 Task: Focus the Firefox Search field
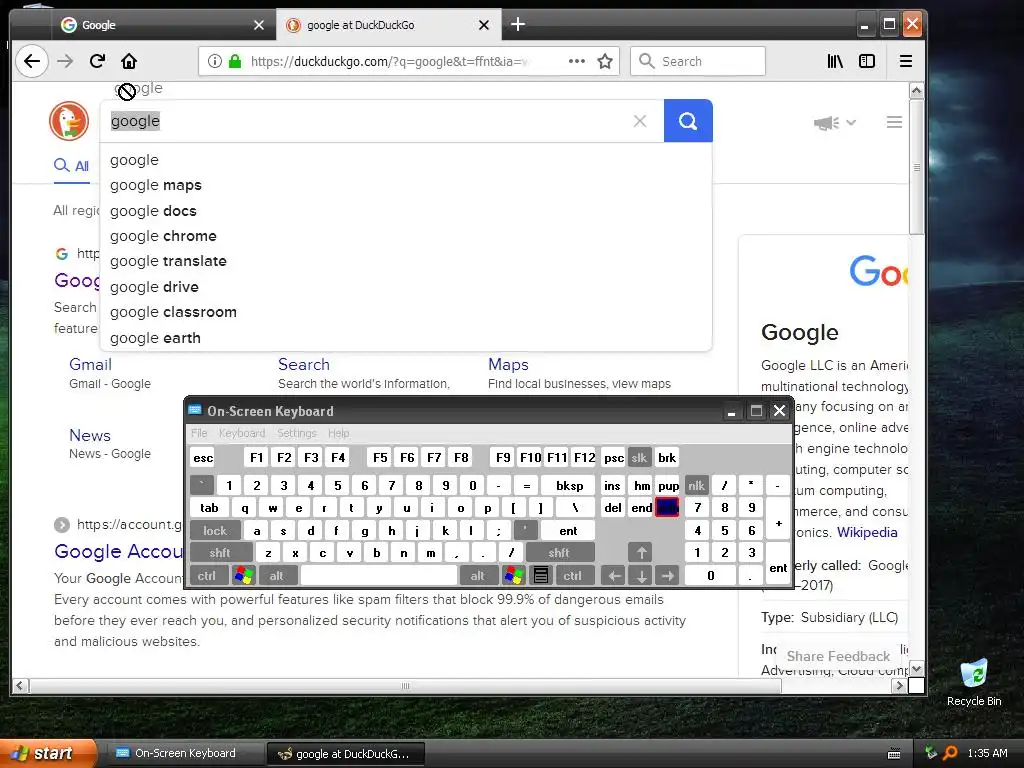[x=697, y=61]
